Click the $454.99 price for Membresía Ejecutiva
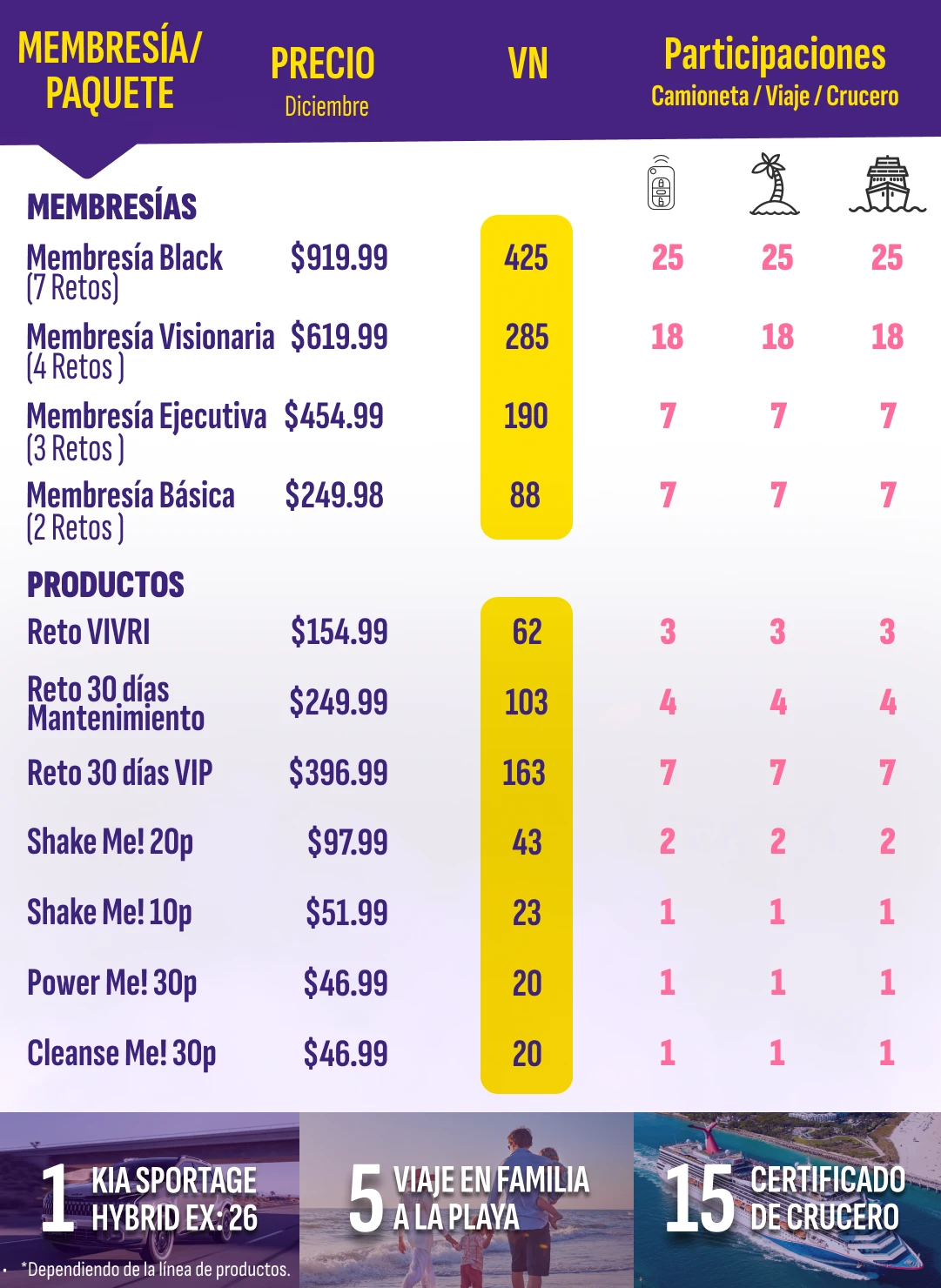 pos(334,416)
